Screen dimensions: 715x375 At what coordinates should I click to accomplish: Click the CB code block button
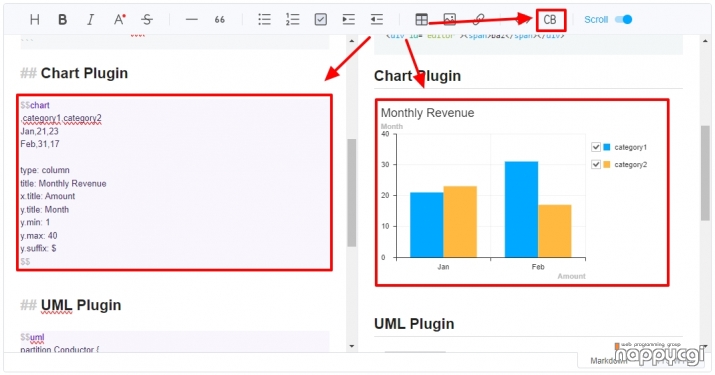tap(550, 20)
